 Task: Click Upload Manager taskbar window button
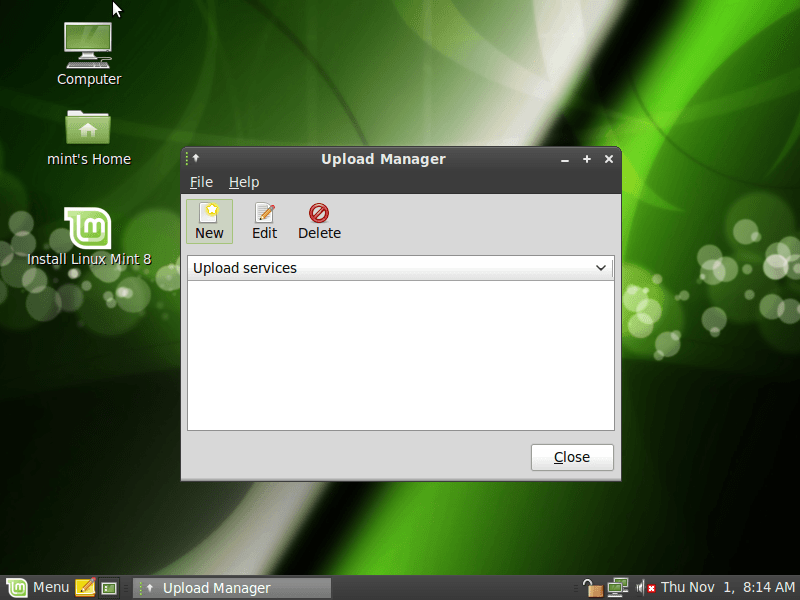[x=232, y=588]
